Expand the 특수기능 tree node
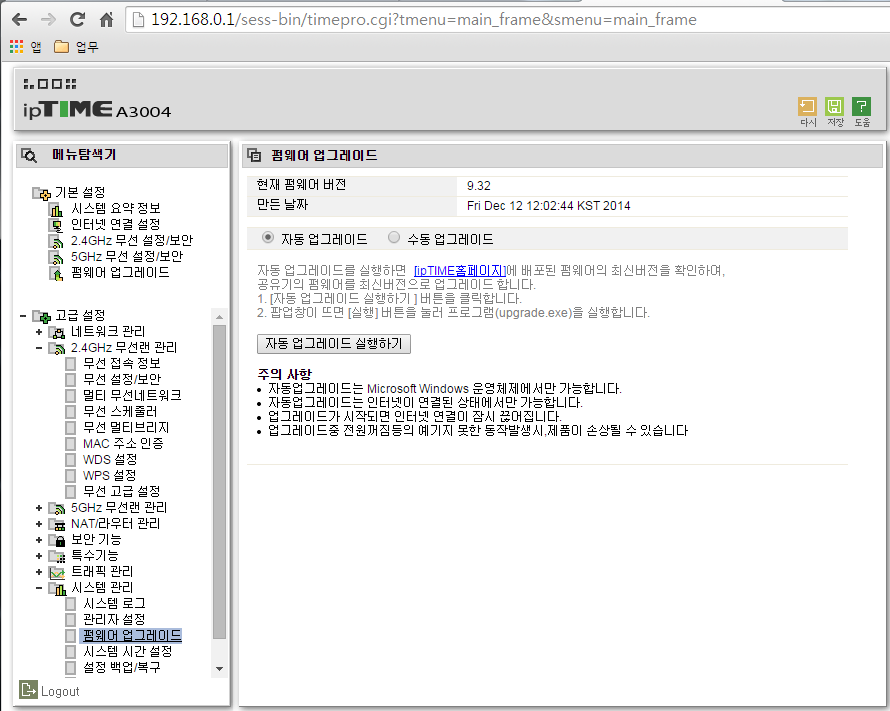 pos(39,556)
